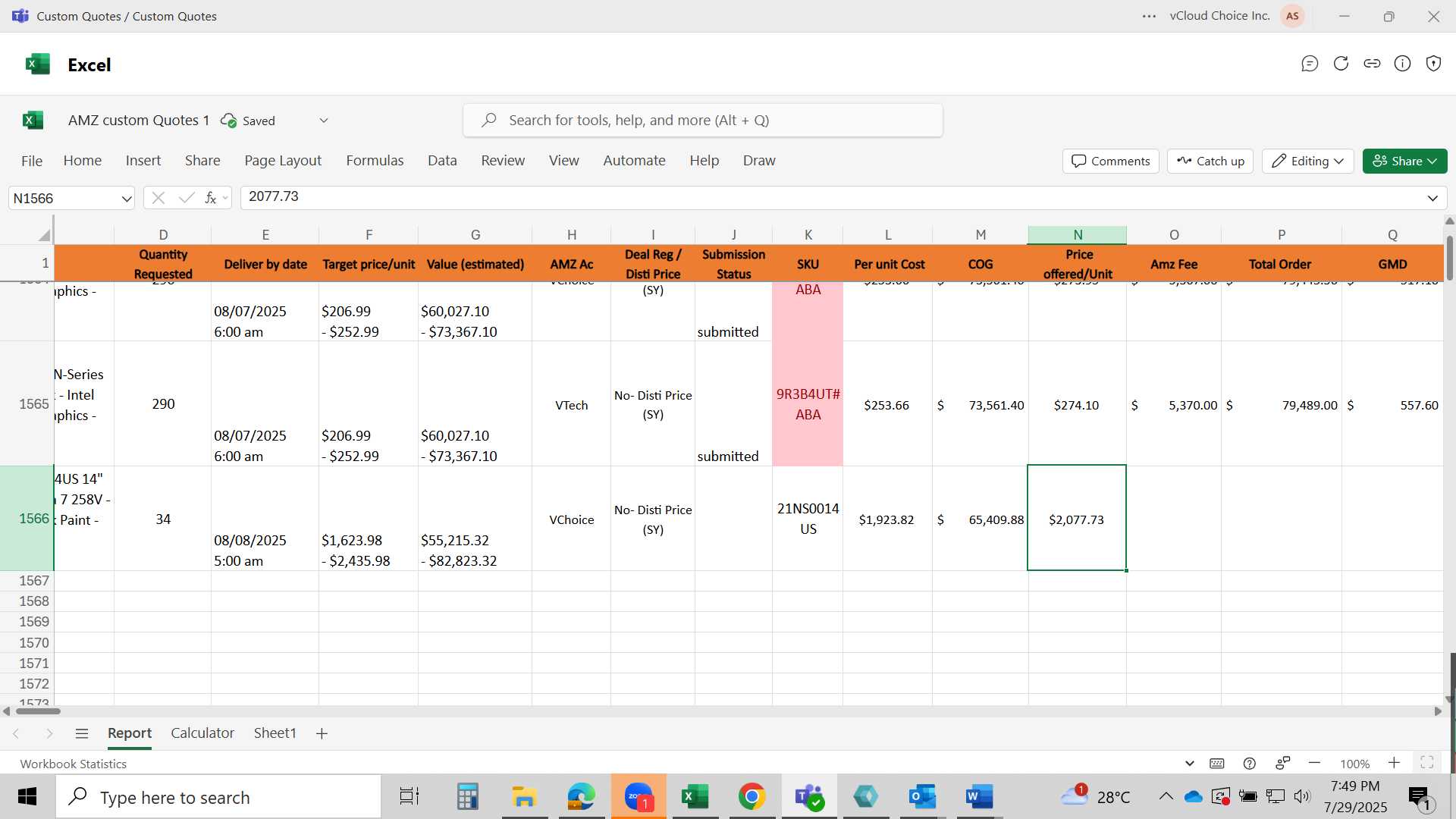Open Teams more options ellipsis
This screenshot has height=819, width=1456.
pyautogui.click(x=1149, y=16)
